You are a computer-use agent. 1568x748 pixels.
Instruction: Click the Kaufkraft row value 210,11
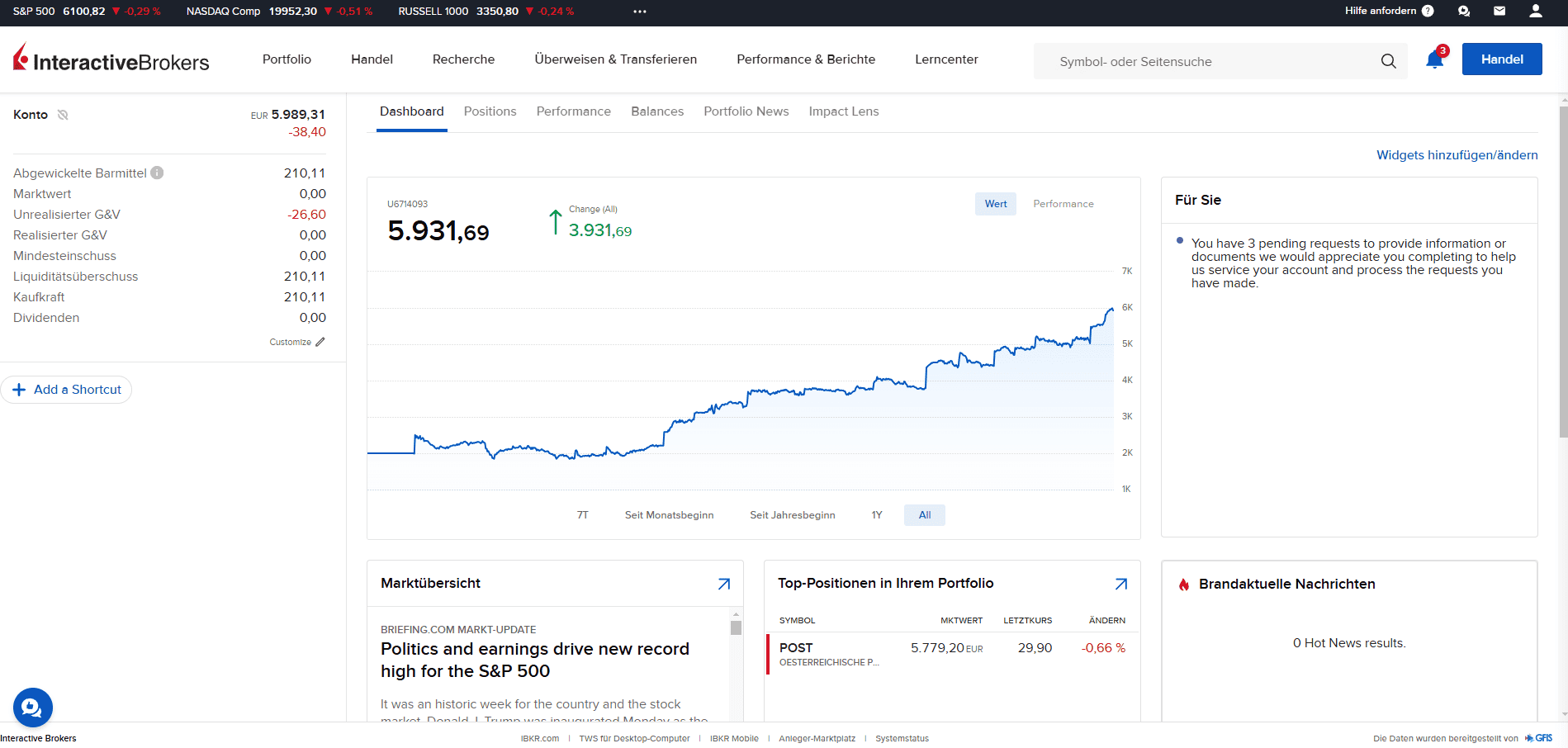pos(305,297)
